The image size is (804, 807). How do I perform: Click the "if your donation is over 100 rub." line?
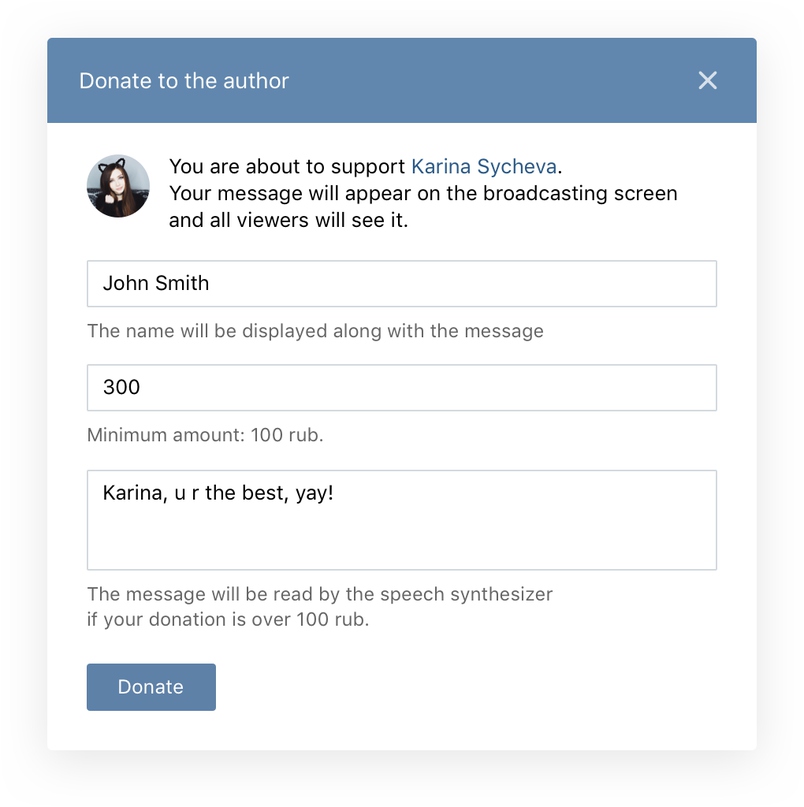click(x=228, y=619)
